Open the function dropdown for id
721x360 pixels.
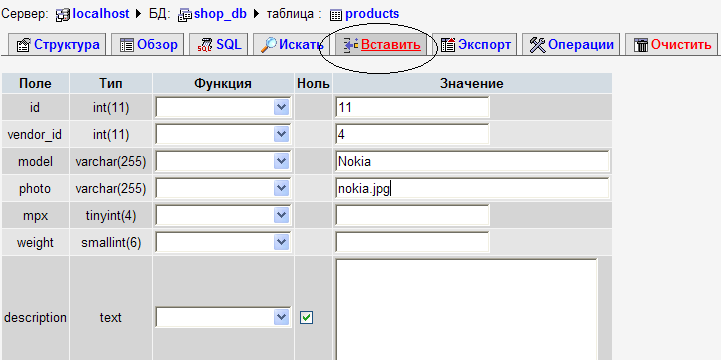(223, 108)
